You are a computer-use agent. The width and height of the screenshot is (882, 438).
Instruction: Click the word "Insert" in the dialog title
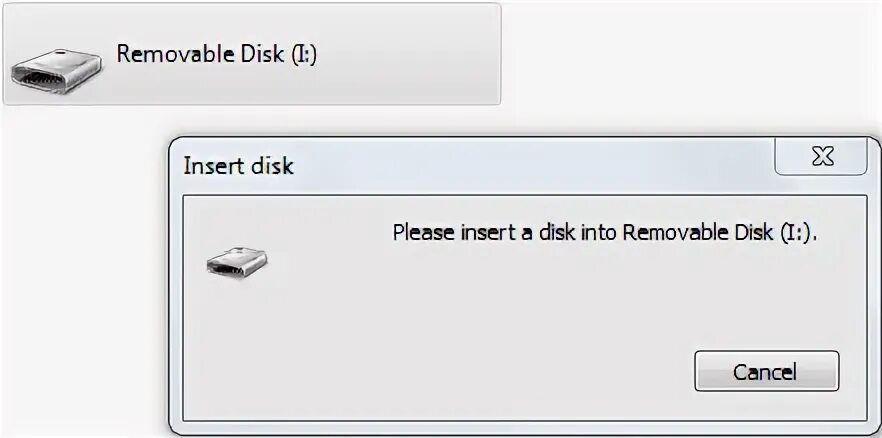tap(214, 166)
